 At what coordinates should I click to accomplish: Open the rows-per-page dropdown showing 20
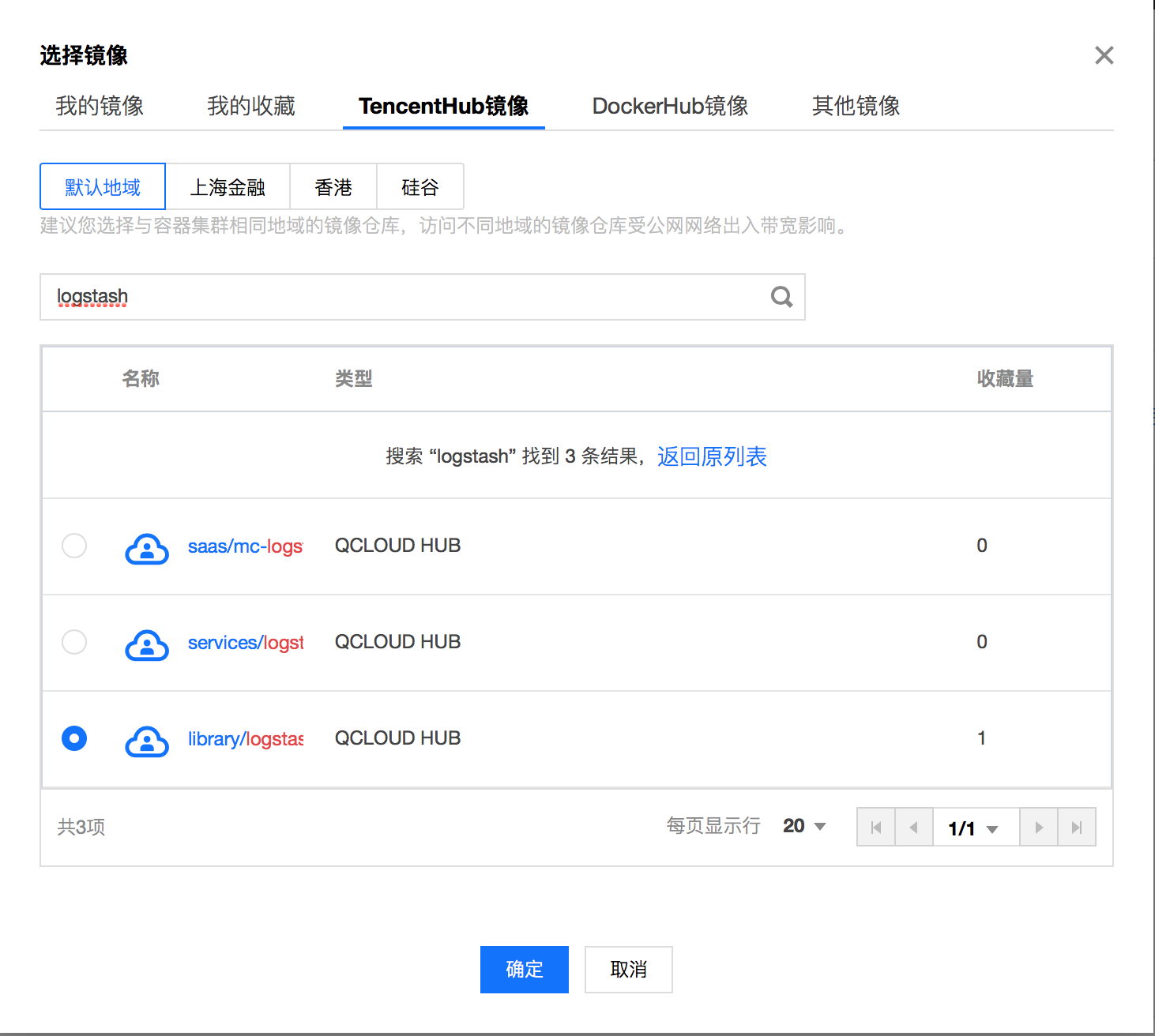click(x=804, y=826)
